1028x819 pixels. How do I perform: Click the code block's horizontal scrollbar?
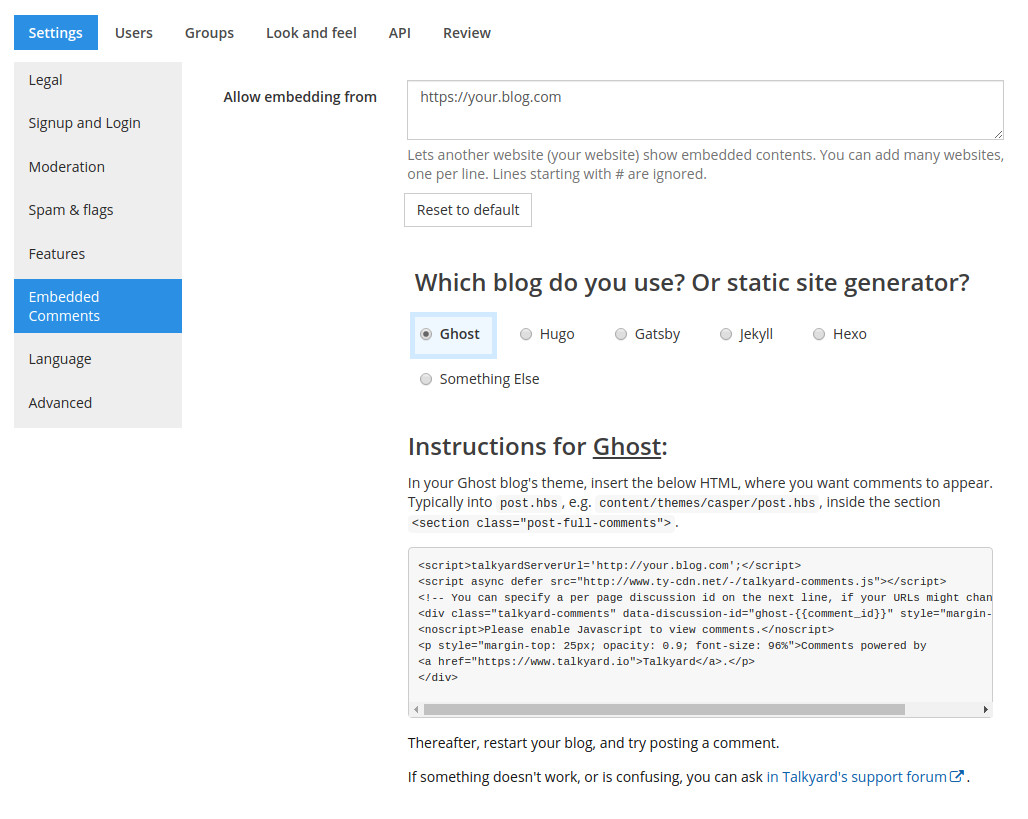coord(664,709)
